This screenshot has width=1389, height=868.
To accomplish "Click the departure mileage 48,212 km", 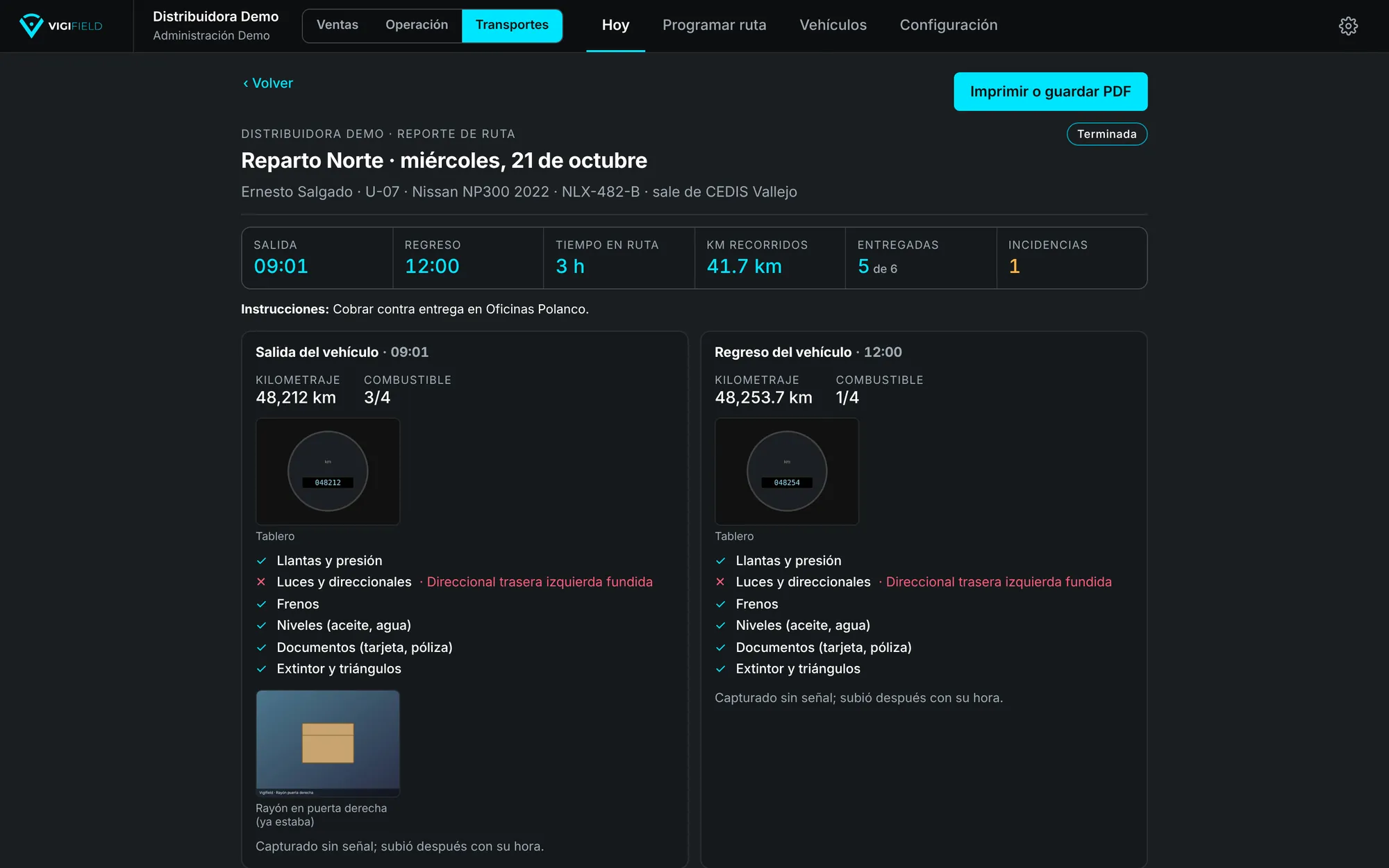I will (296, 398).
